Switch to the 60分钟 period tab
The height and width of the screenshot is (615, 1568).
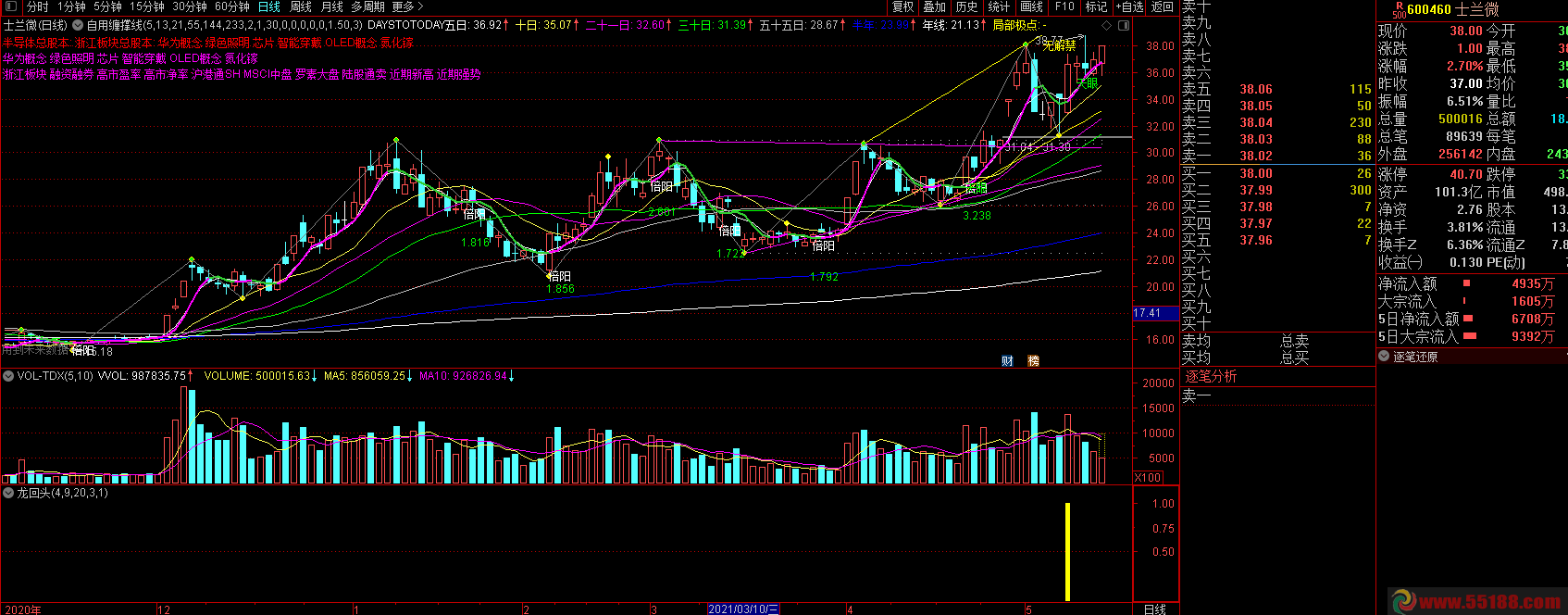(232, 6)
